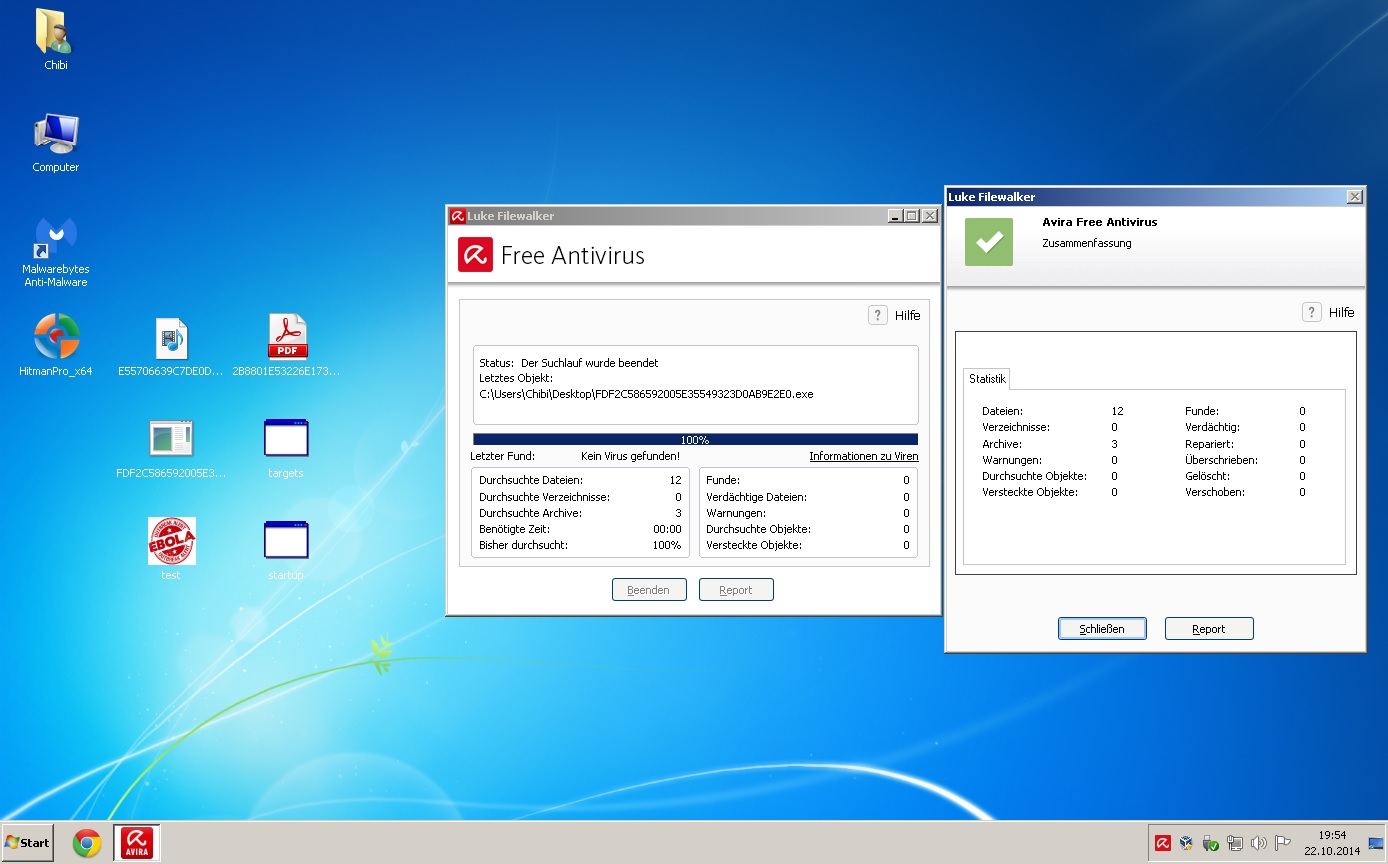This screenshot has height=864, width=1388.
Task: Click the show desktop tray thumbnail
Action: point(1376,843)
